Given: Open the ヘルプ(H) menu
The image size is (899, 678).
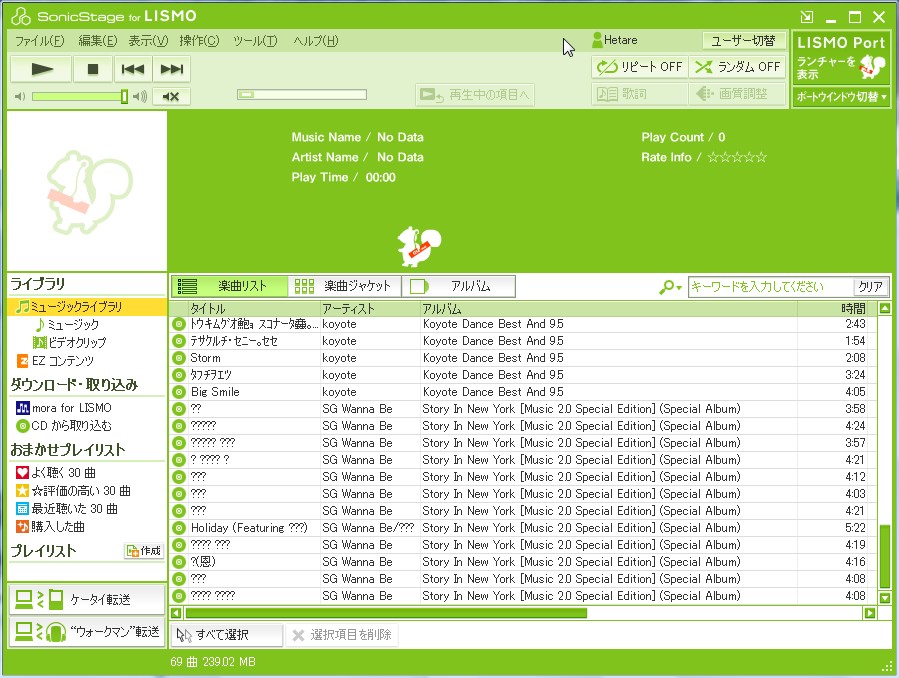Looking at the screenshot, I should tap(315, 41).
